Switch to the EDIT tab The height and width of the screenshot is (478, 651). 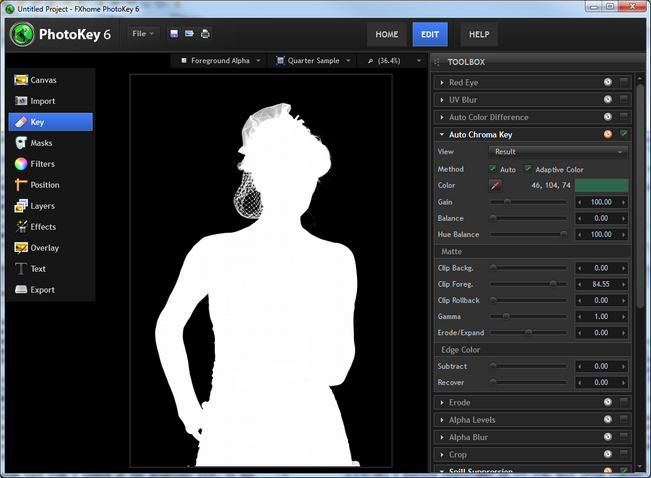pyautogui.click(x=430, y=34)
